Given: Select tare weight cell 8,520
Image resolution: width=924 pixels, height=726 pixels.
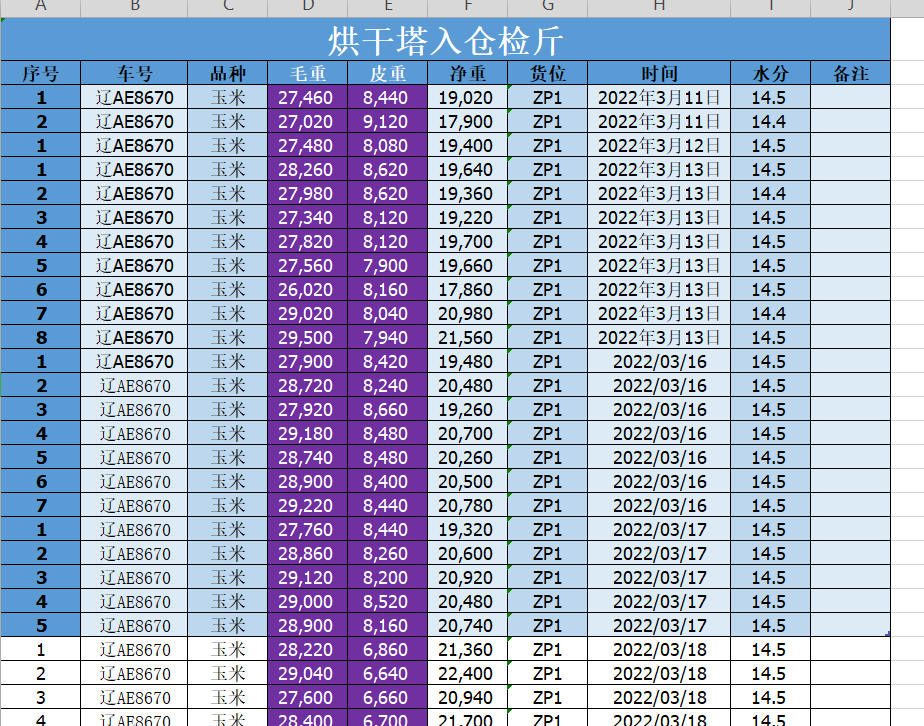Looking at the screenshot, I should click(388, 602).
